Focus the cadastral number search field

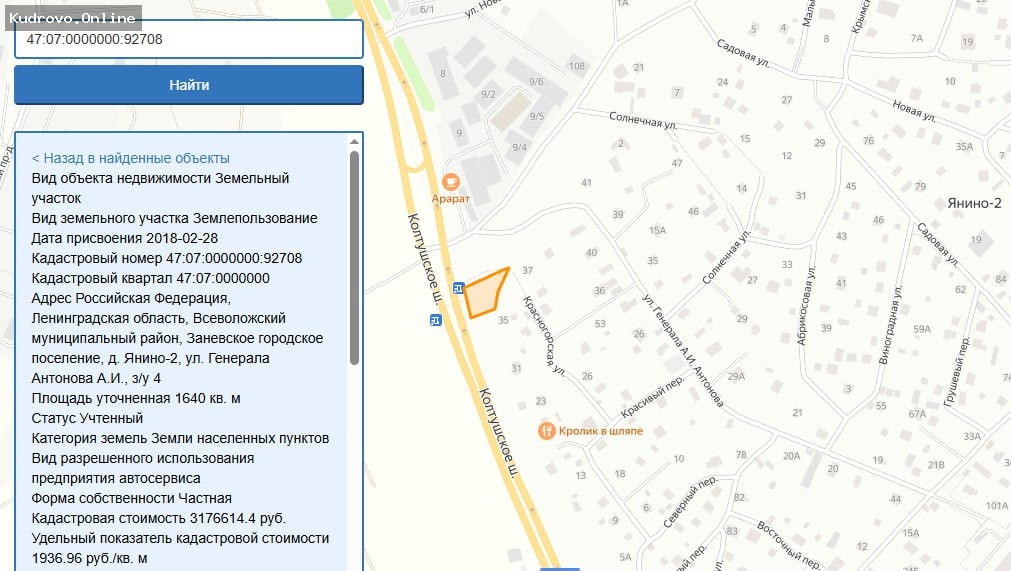point(189,39)
